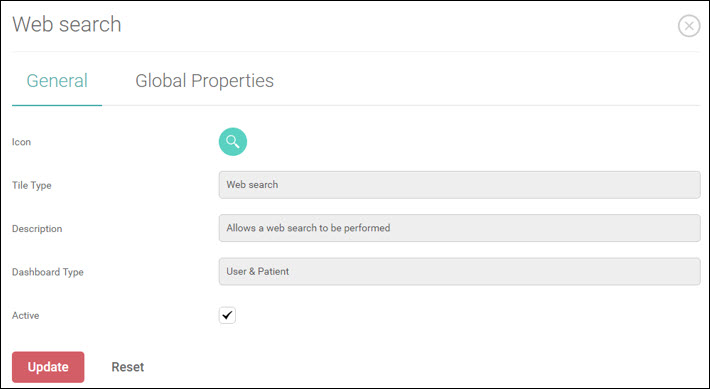Click the Web search dialog title
Screen dimensions: 710x389
click(x=67, y=24)
